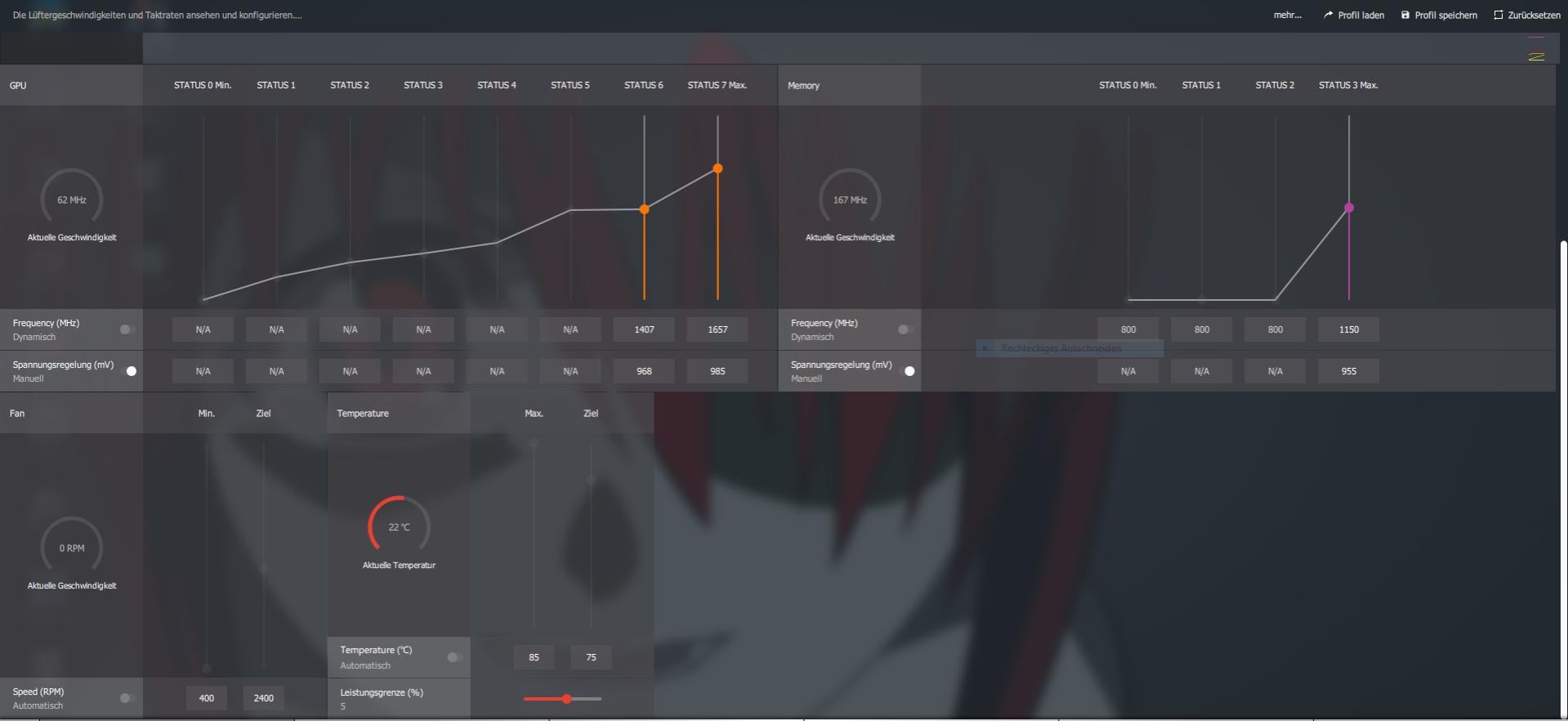Click the fan Min. vertical slider handle

click(207, 668)
